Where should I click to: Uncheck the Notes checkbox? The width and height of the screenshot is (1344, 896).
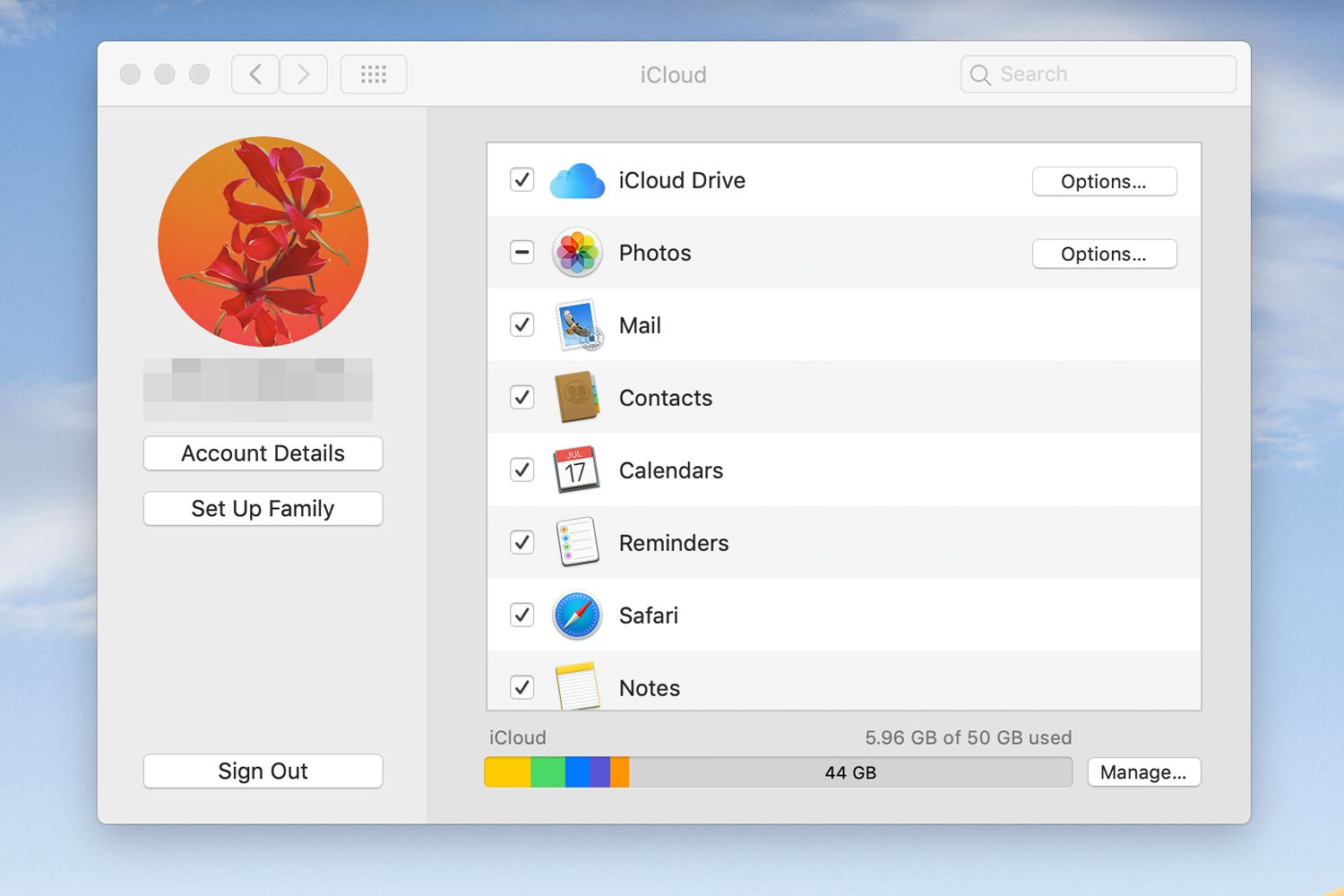(x=521, y=687)
